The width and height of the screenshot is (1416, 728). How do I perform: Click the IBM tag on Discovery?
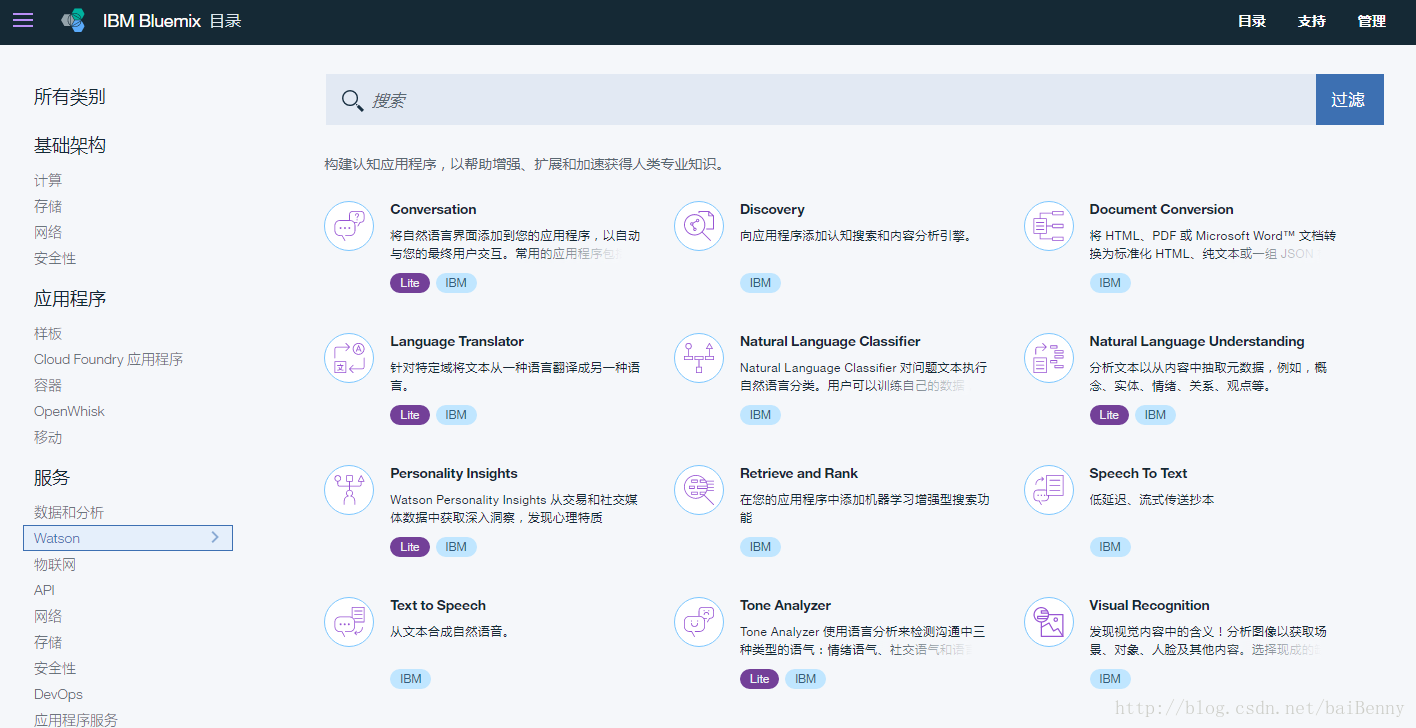(761, 283)
